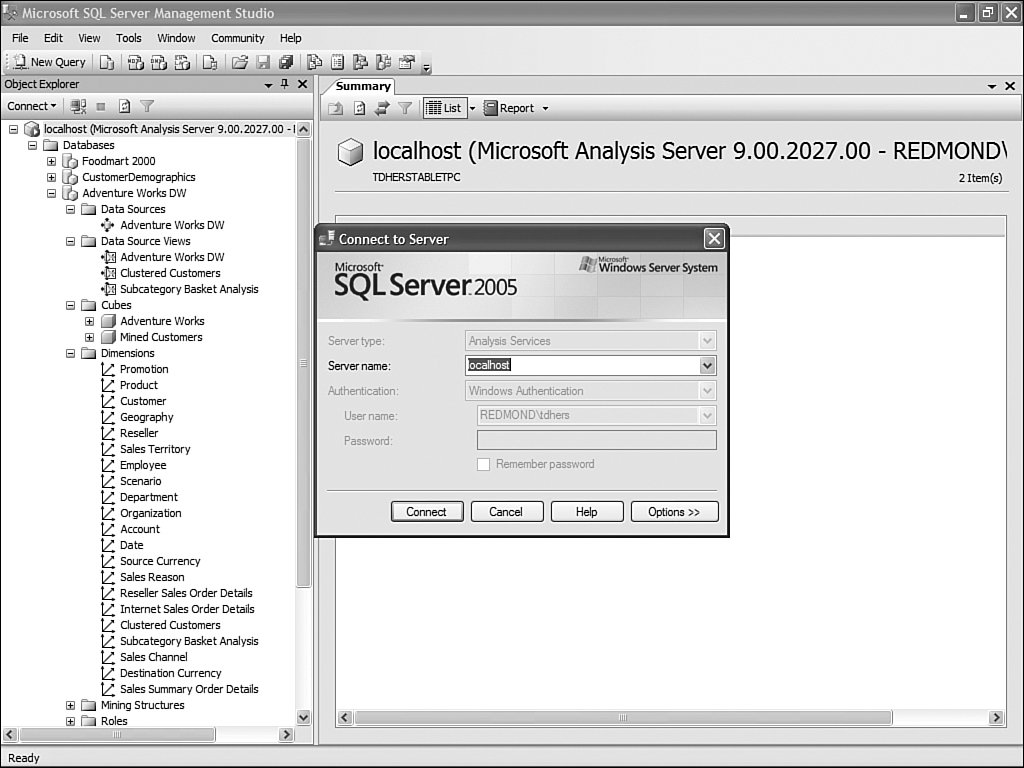Collapse the Cubes folder
The width and height of the screenshot is (1024, 768).
(x=71, y=306)
